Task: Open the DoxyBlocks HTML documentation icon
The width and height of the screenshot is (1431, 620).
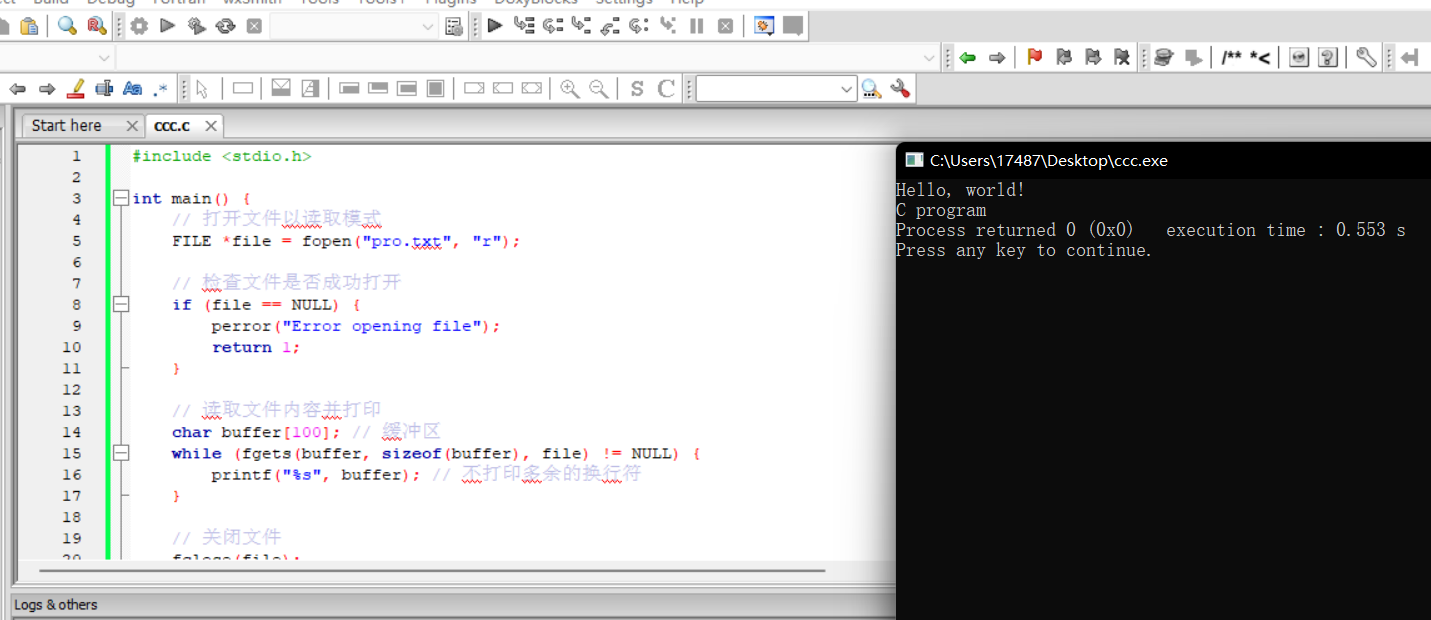Action: tap(1299, 58)
